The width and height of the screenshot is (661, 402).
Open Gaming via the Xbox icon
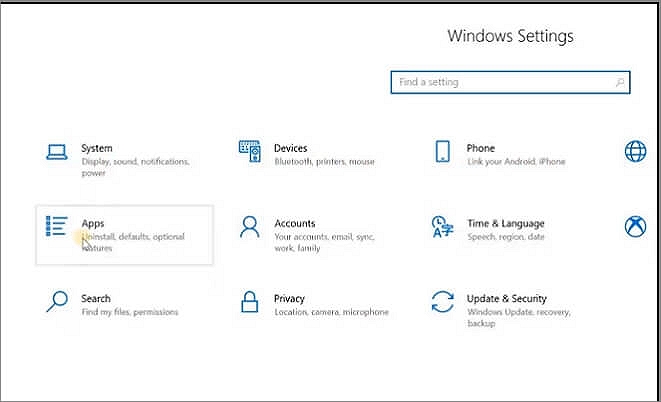tap(635, 227)
